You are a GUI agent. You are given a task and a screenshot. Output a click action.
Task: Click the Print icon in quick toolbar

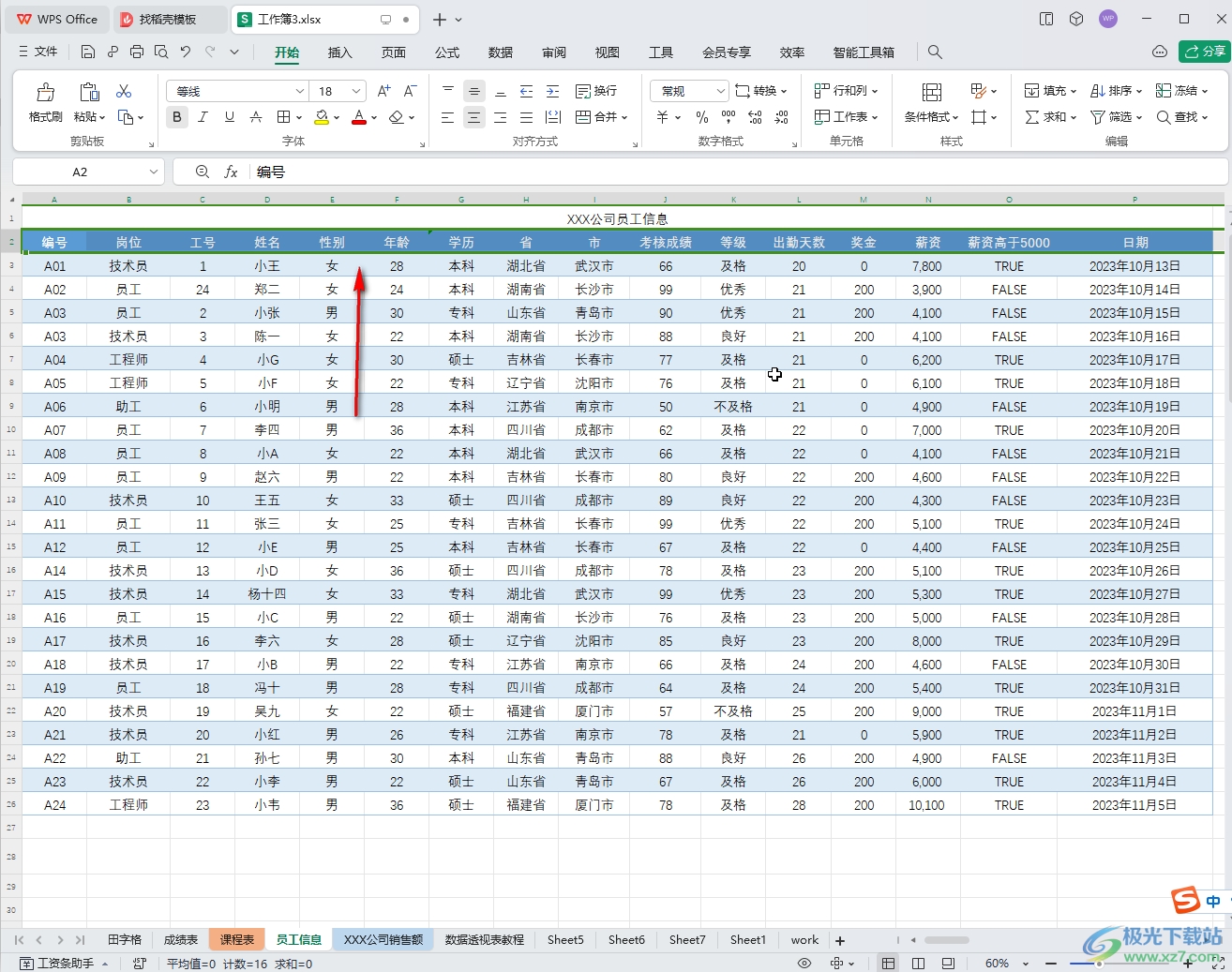click(x=137, y=52)
